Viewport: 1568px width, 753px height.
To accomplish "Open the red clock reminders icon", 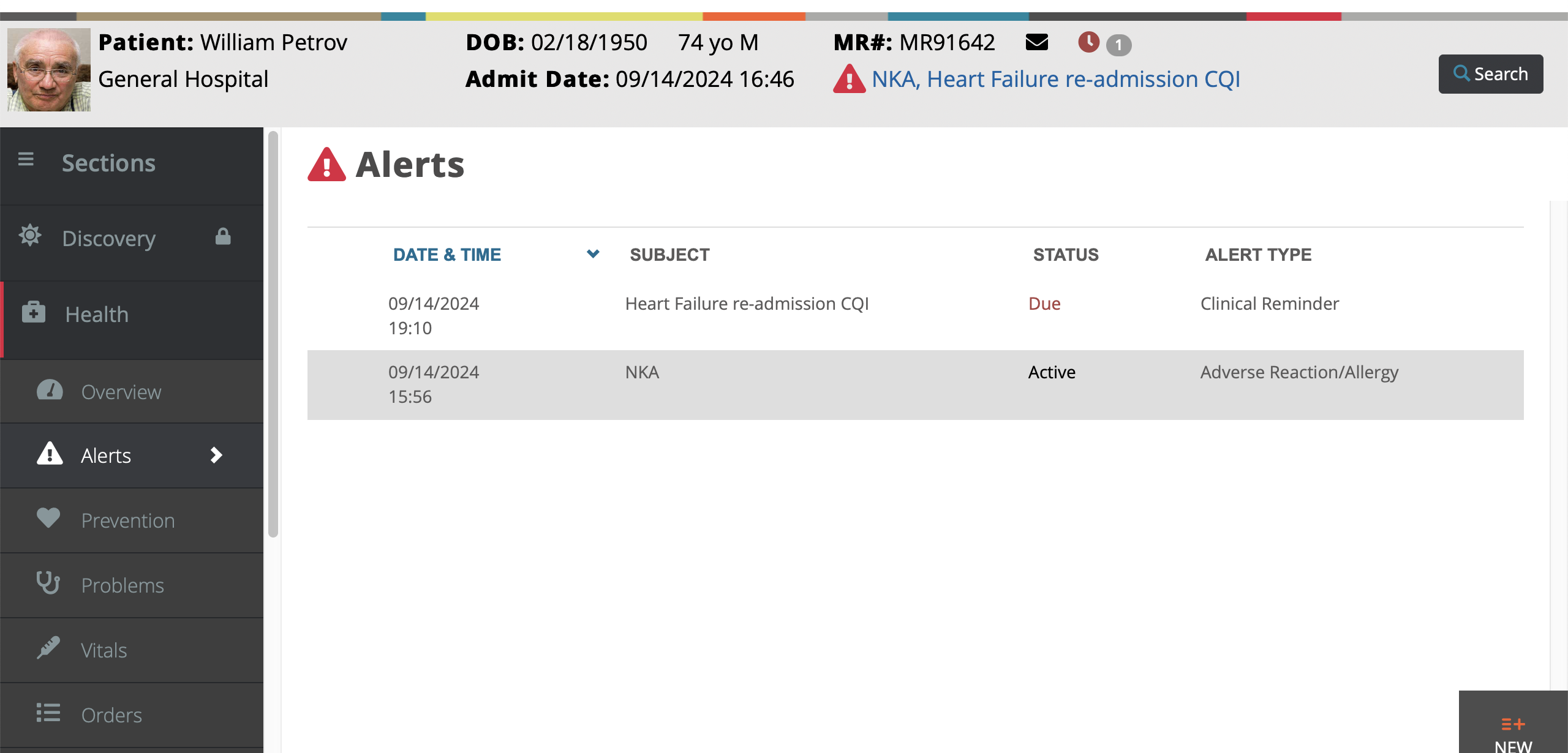I will coord(1088,42).
